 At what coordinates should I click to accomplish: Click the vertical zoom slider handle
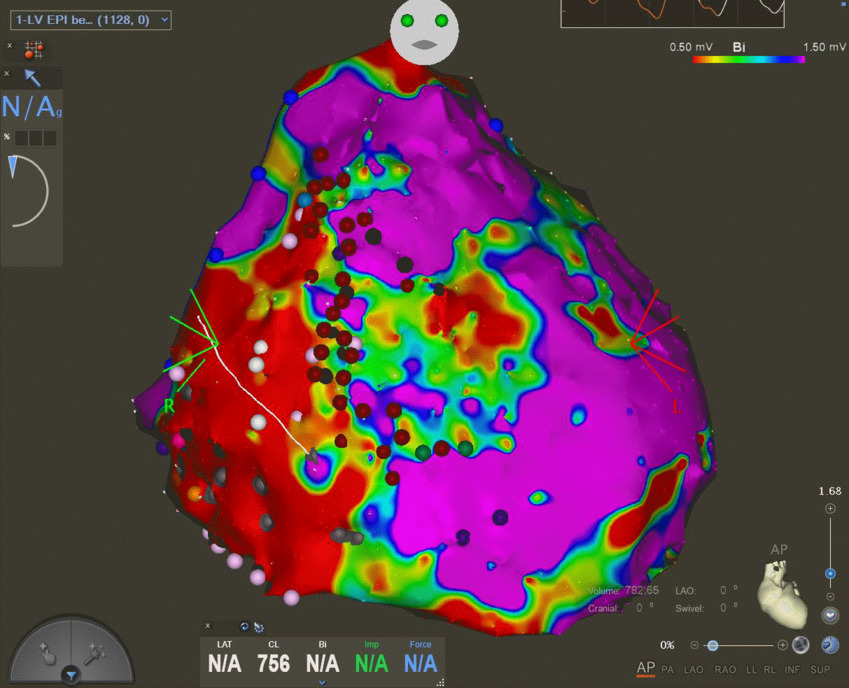tap(830, 573)
